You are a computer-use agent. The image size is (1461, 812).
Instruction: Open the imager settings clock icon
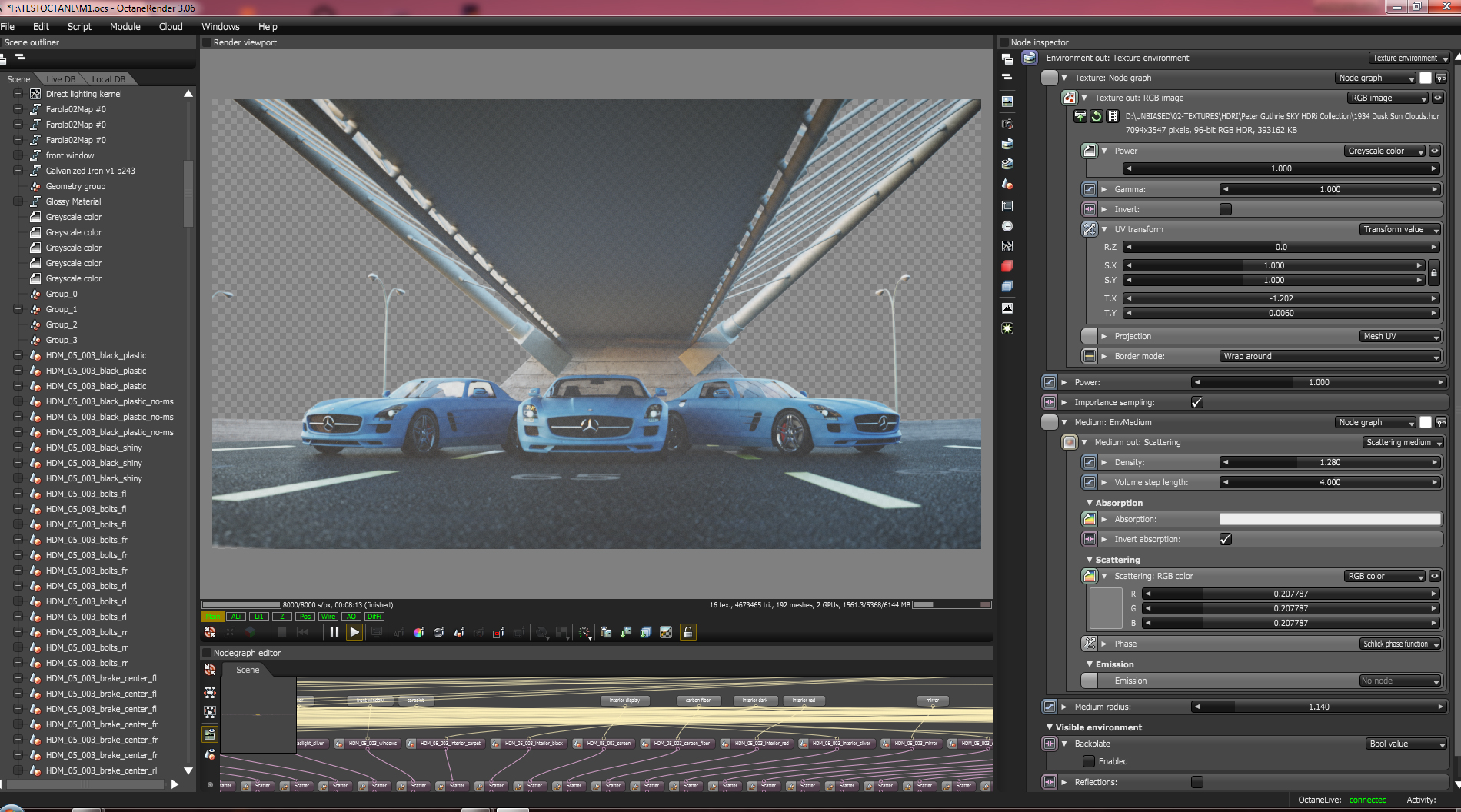(x=1007, y=226)
